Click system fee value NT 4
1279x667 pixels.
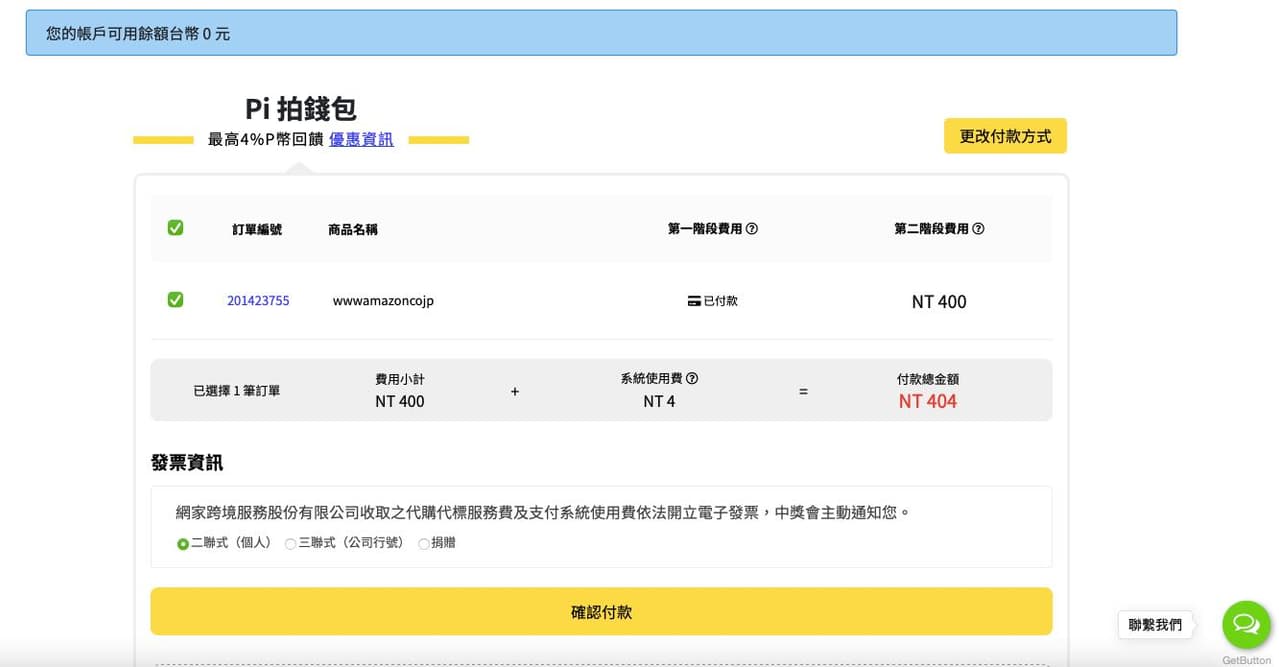coord(659,402)
